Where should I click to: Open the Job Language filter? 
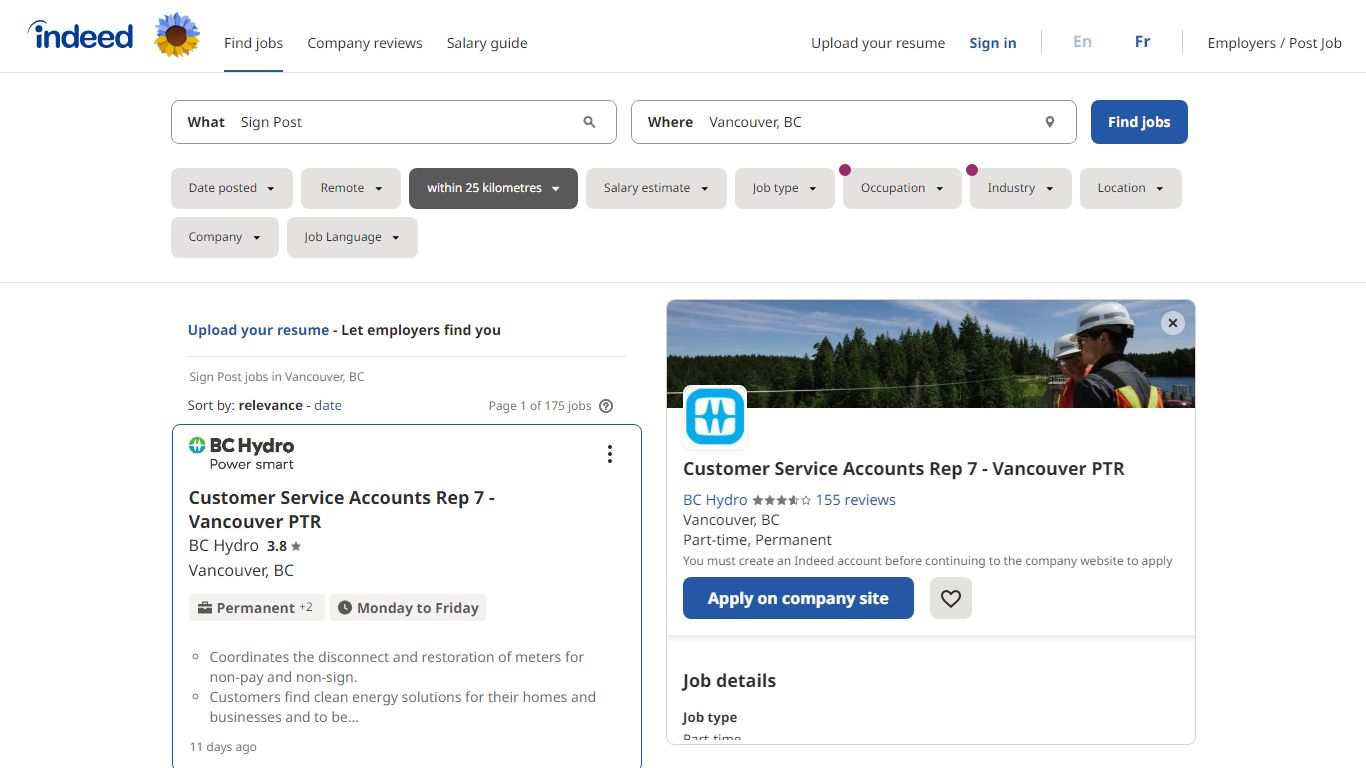coord(352,237)
